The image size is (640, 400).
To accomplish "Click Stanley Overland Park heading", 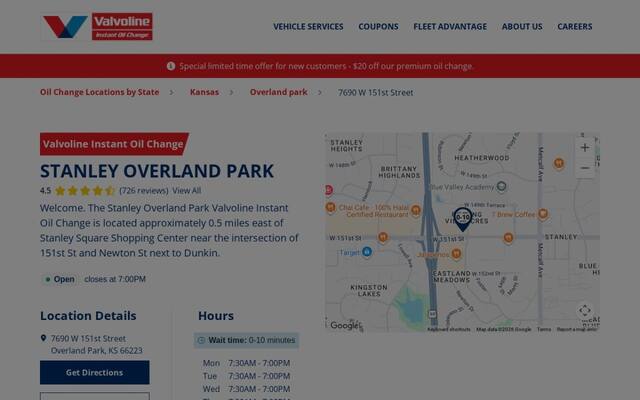I will [x=157, y=171].
